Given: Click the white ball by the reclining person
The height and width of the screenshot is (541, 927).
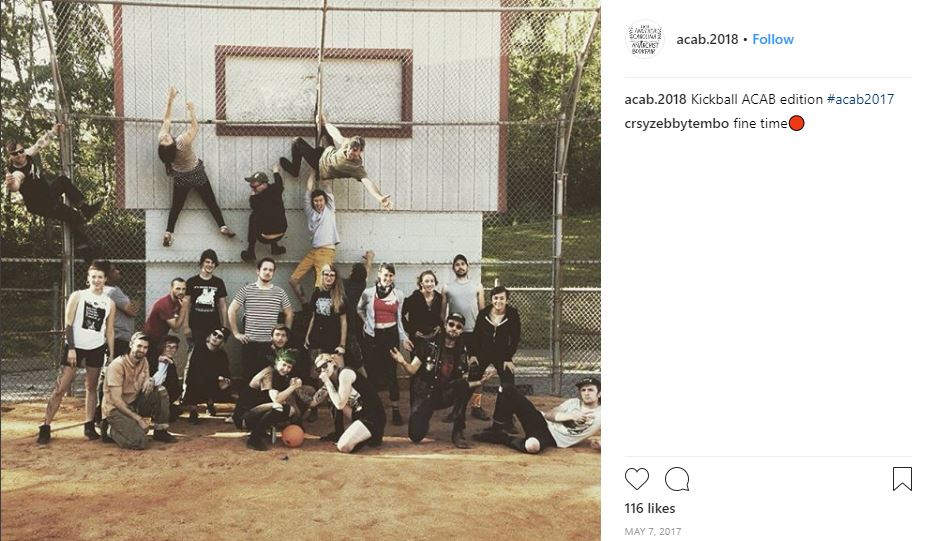Looking at the screenshot, I should click(x=533, y=445).
